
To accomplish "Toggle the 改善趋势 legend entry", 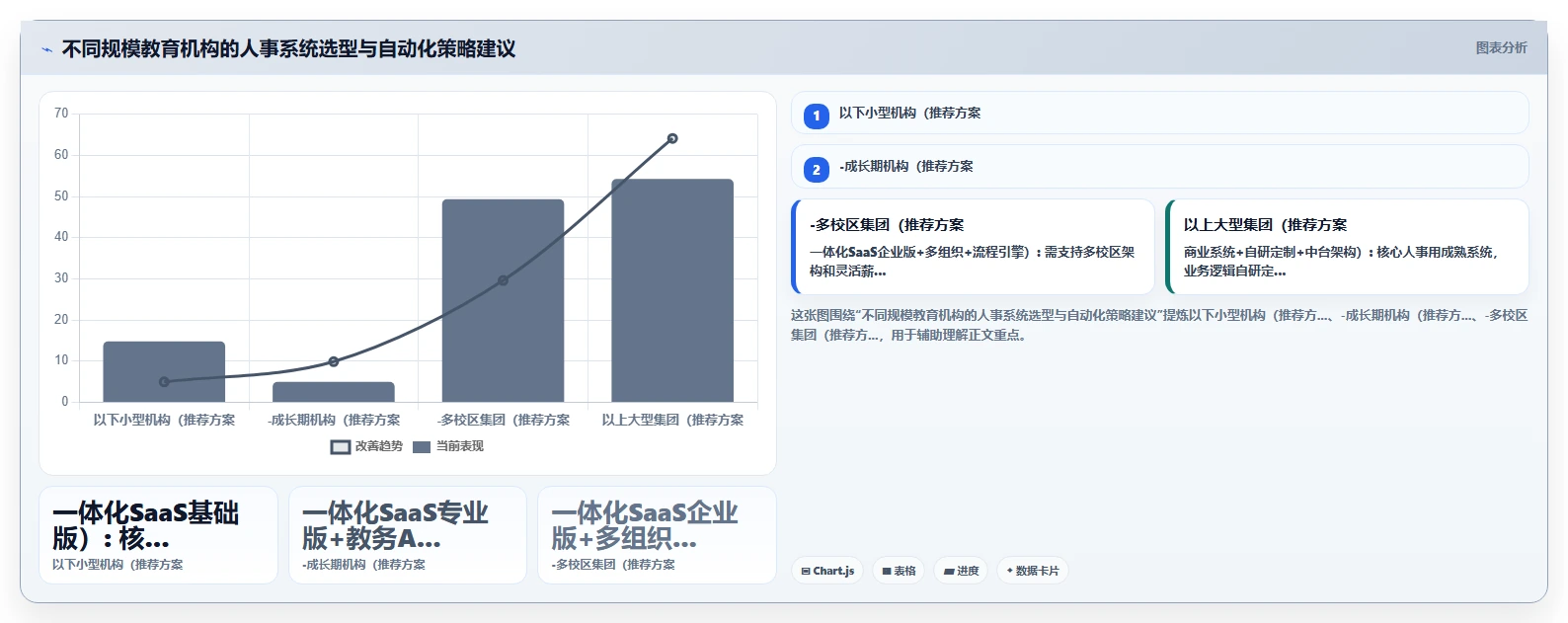I will point(366,446).
